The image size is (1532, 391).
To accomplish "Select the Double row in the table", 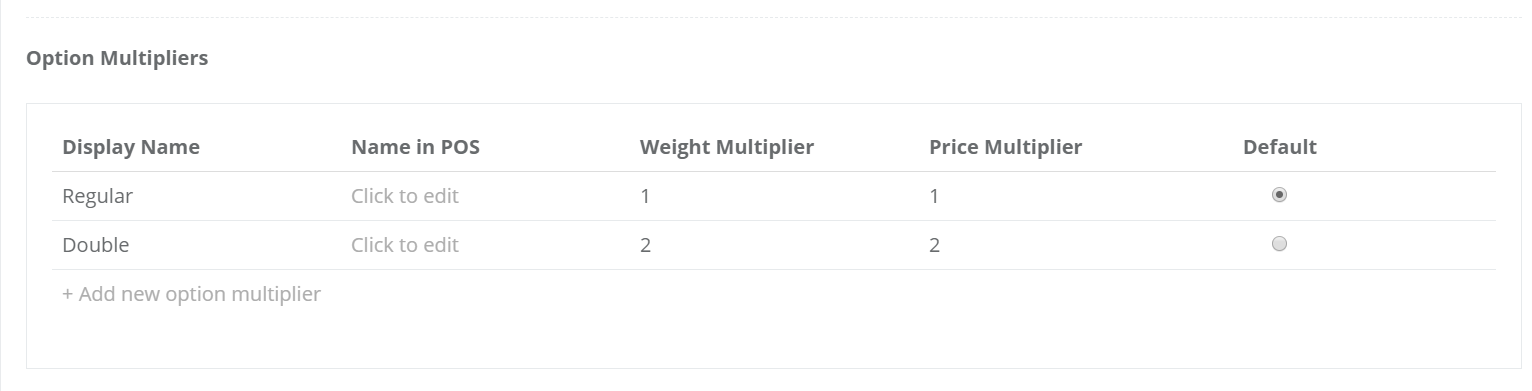I will [774, 245].
